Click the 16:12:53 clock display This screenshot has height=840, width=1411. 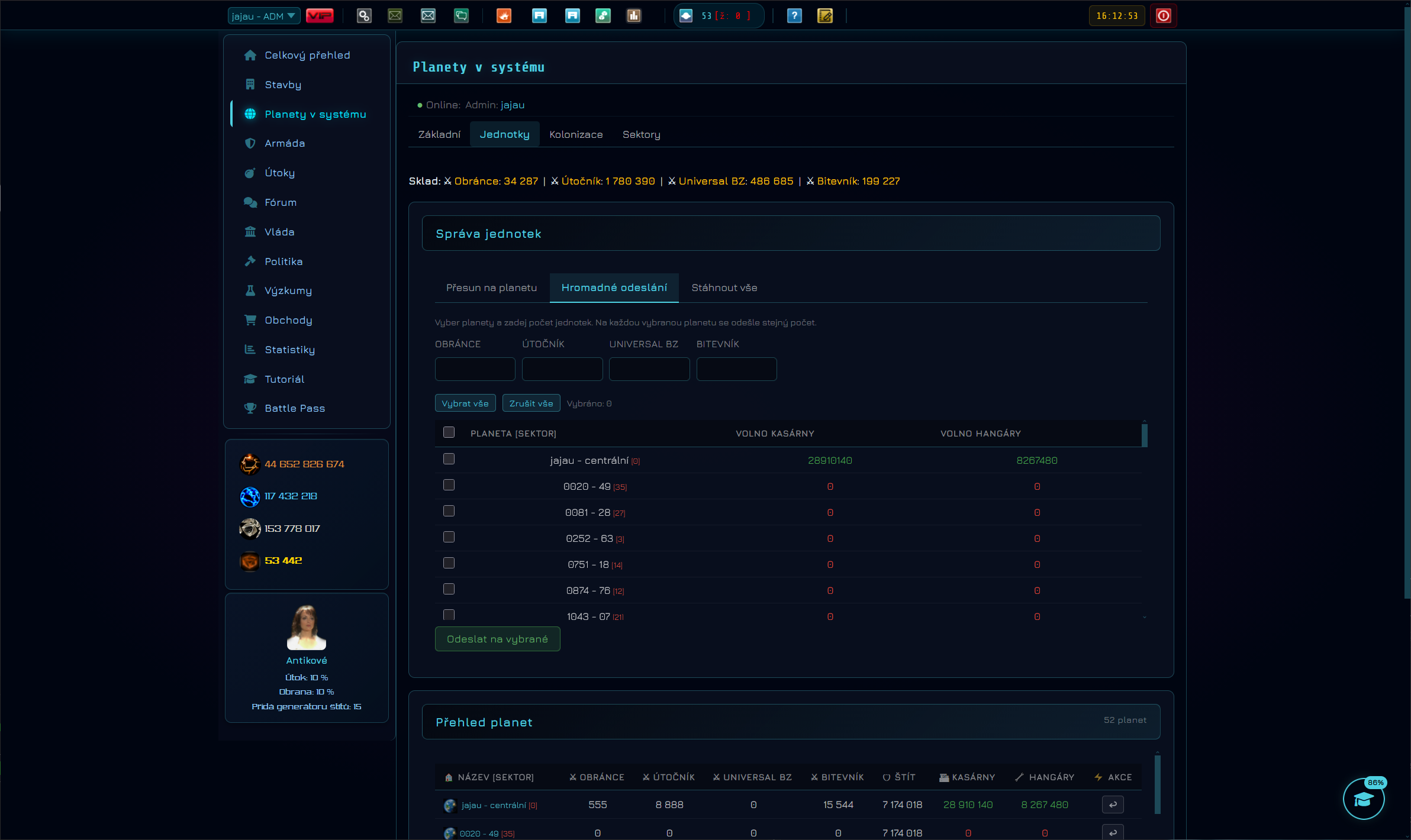(1117, 16)
